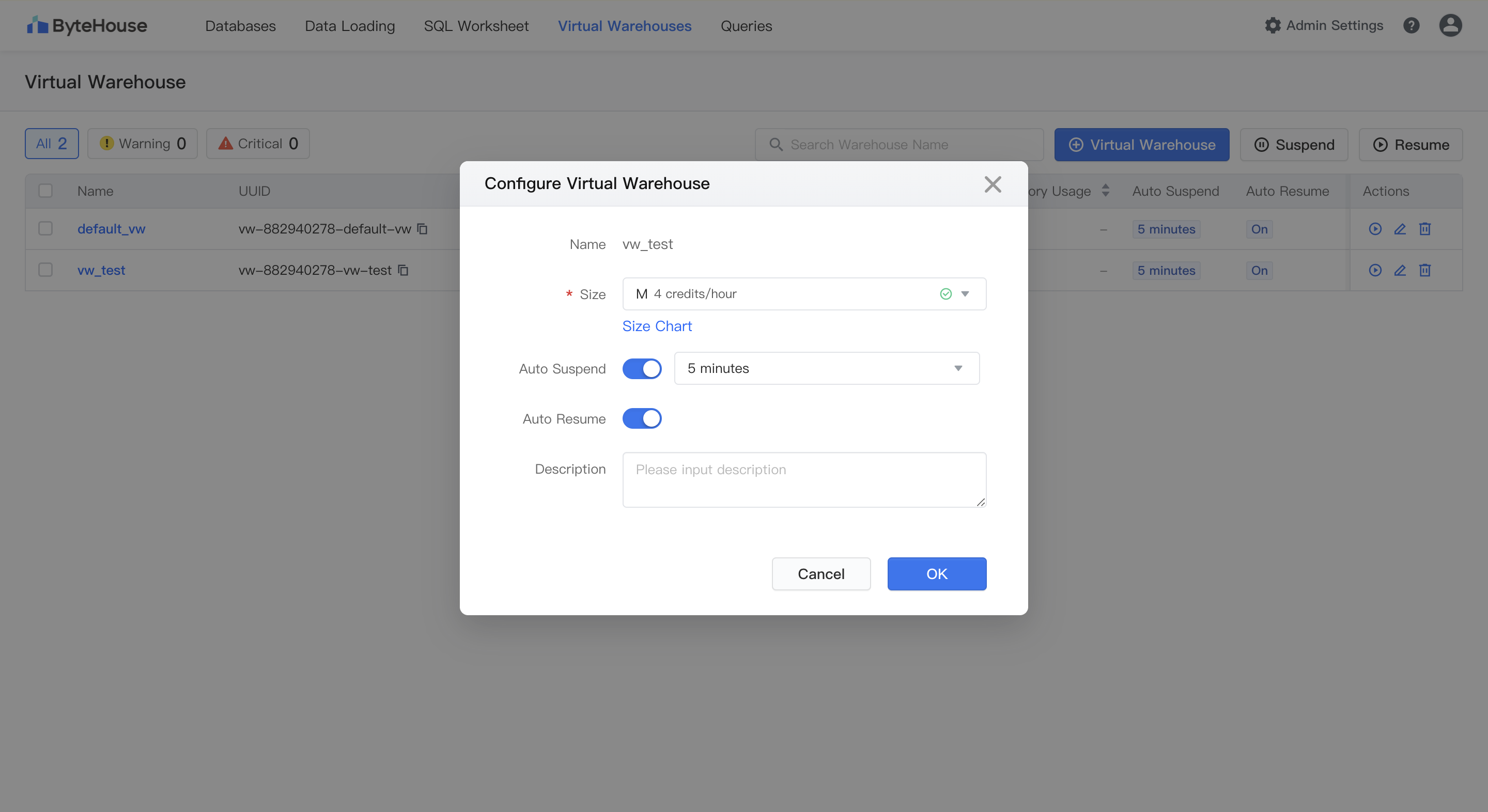The height and width of the screenshot is (812, 1488).
Task: Click into the Description text area
Action: [803, 479]
